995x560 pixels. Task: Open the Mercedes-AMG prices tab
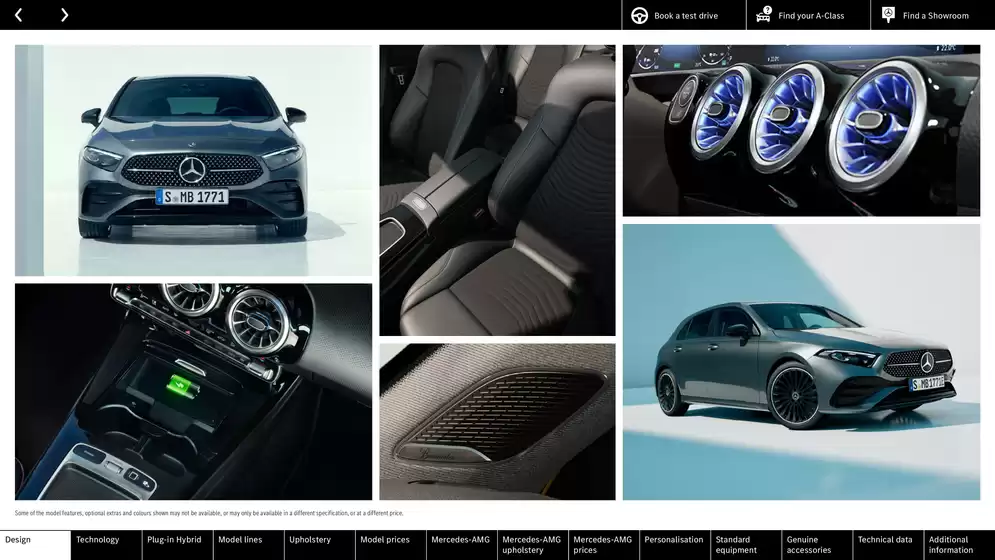point(604,545)
